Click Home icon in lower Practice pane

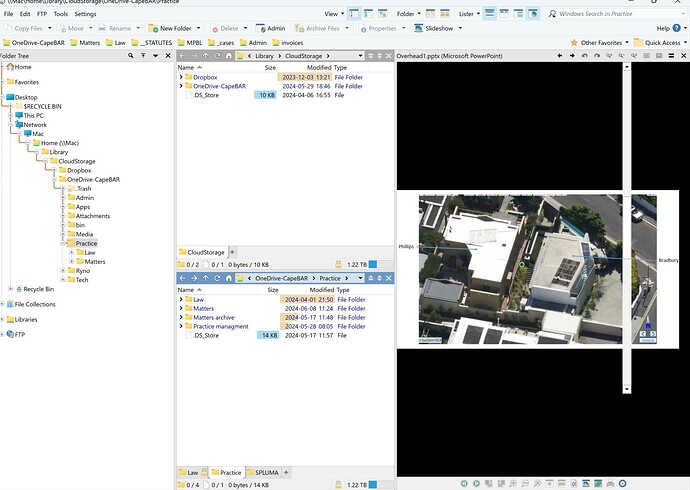point(228,278)
